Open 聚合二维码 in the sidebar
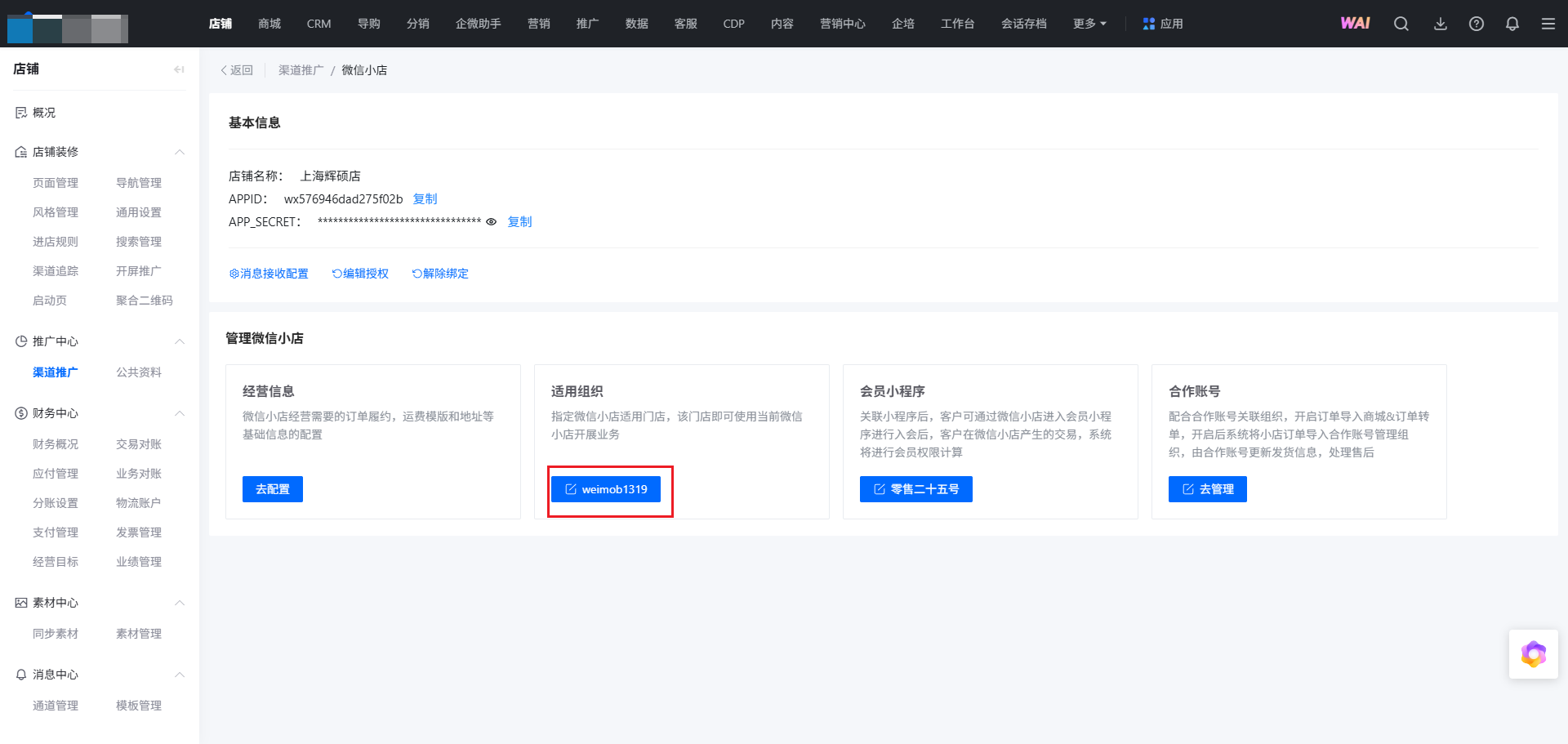 pos(145,301)
